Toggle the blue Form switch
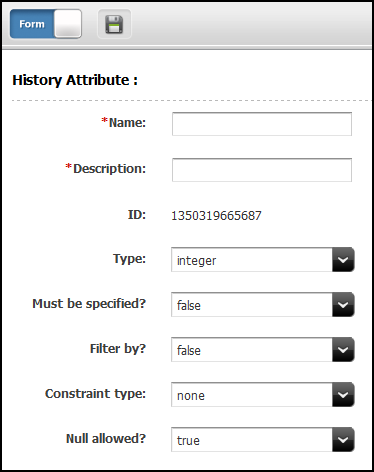The image size is (374, 472). click(46, 24)
